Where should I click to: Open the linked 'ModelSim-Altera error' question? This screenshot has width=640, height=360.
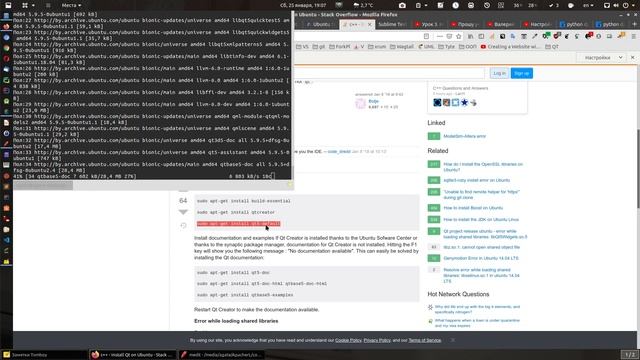point(464,136)
